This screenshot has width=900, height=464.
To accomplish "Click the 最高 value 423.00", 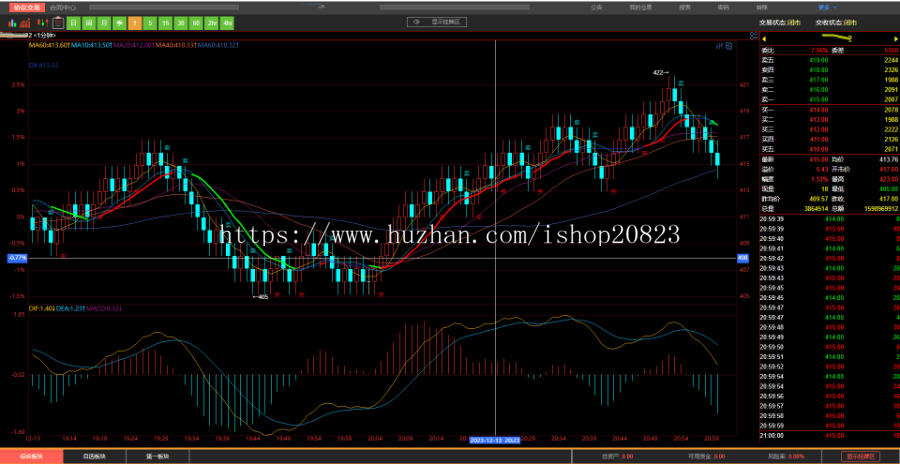I will click(888, 179).
